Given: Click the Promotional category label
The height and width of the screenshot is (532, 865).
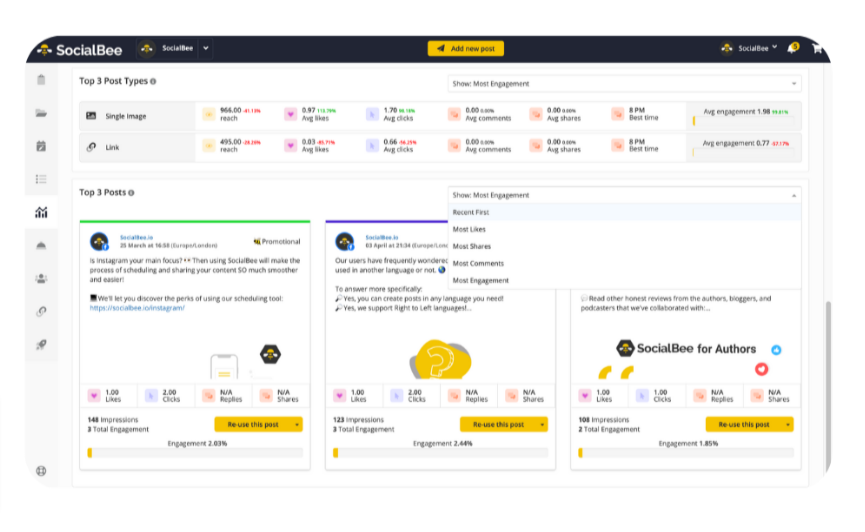Looking at the screenshot, I should (x=277, y=242).
